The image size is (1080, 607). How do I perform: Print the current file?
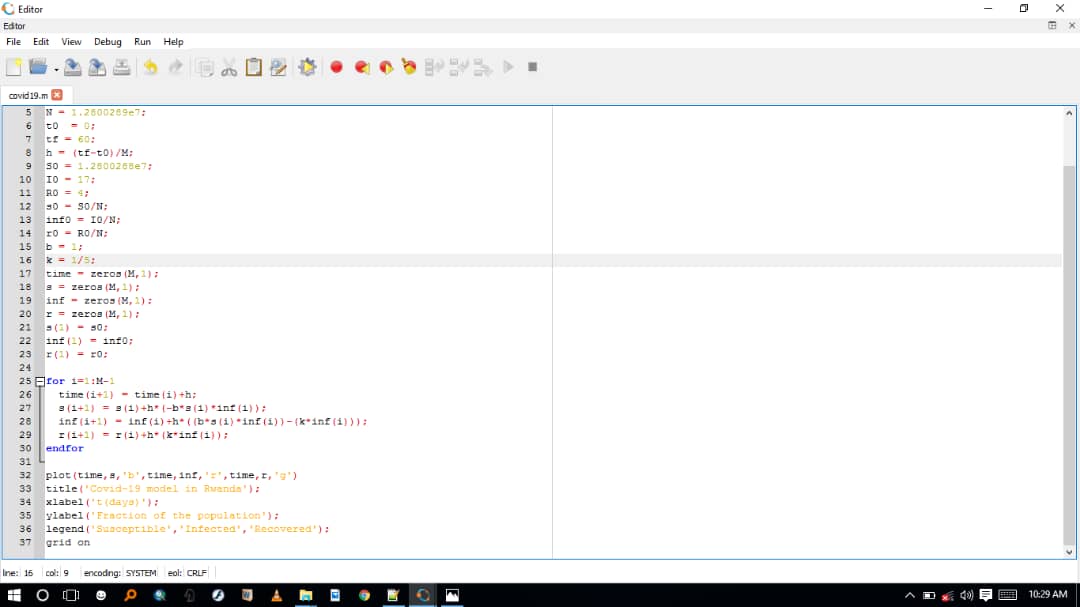[121, 67]
